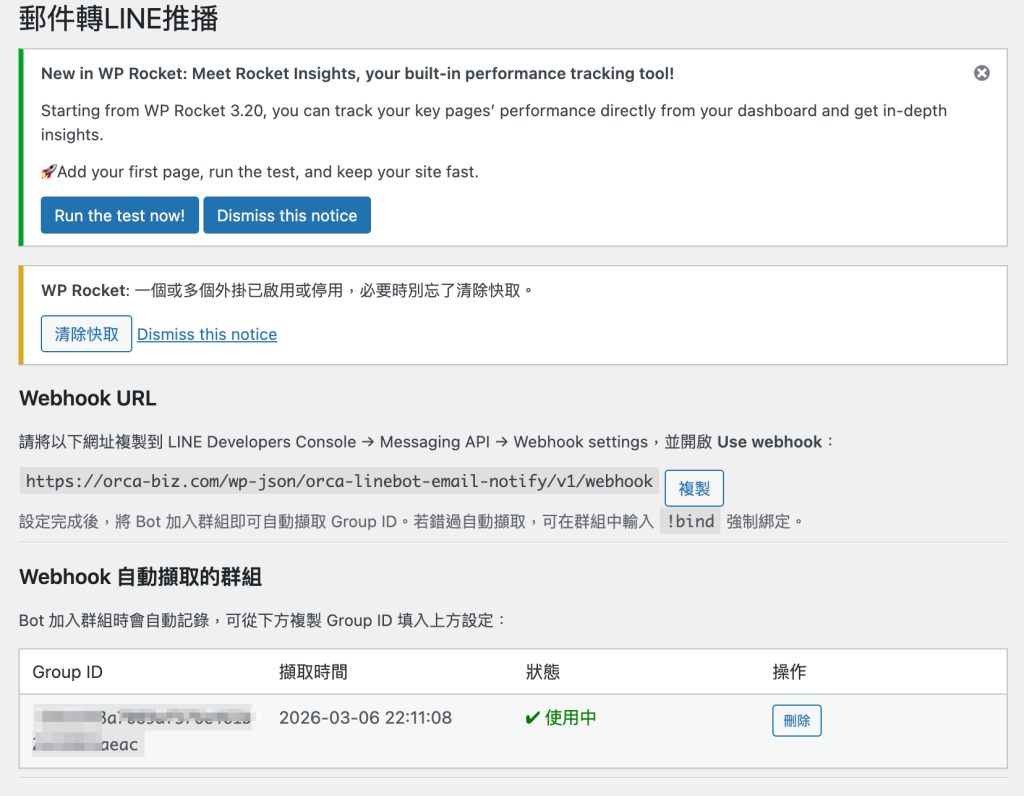Close the Rocket Insights notice with X icon

(x=981, y=73)
